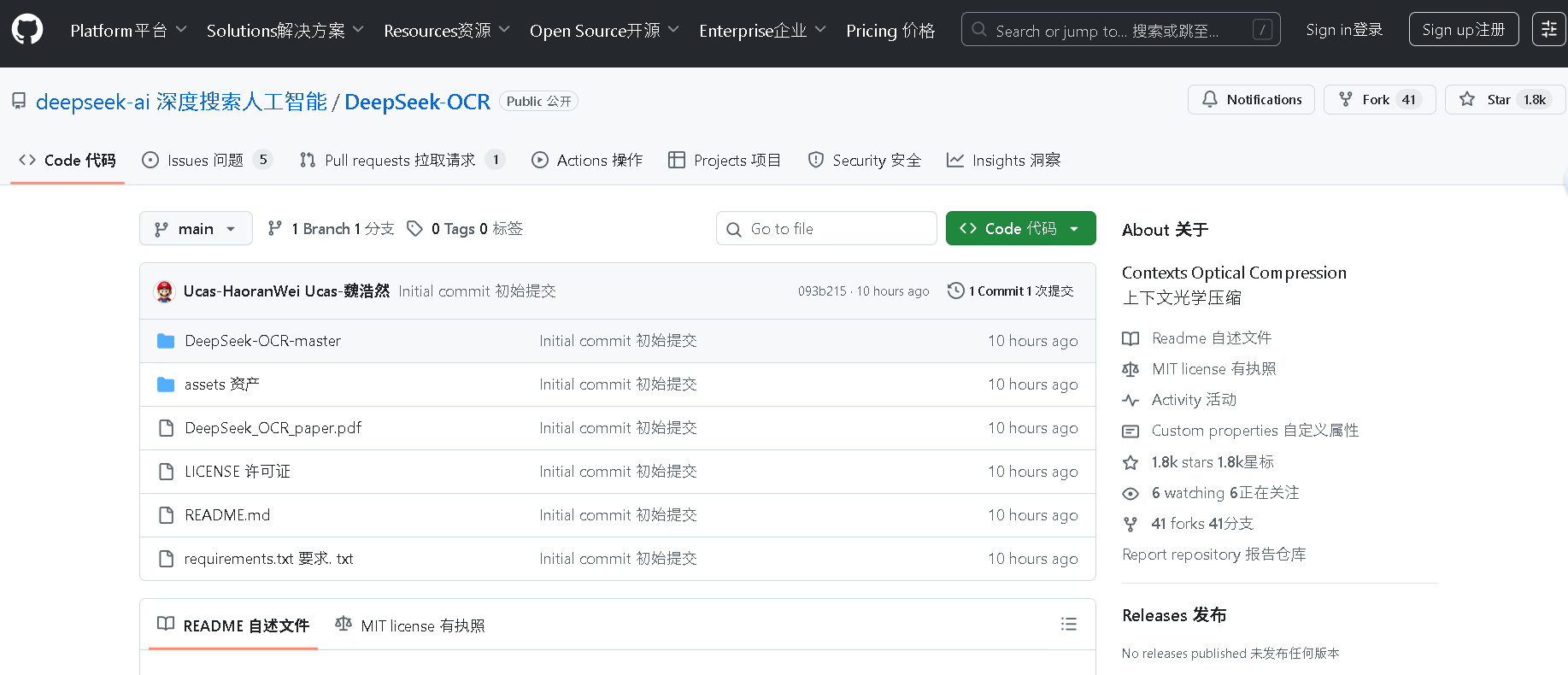Click the DeepSeek-OCR-master folder icon

(166, 341)
